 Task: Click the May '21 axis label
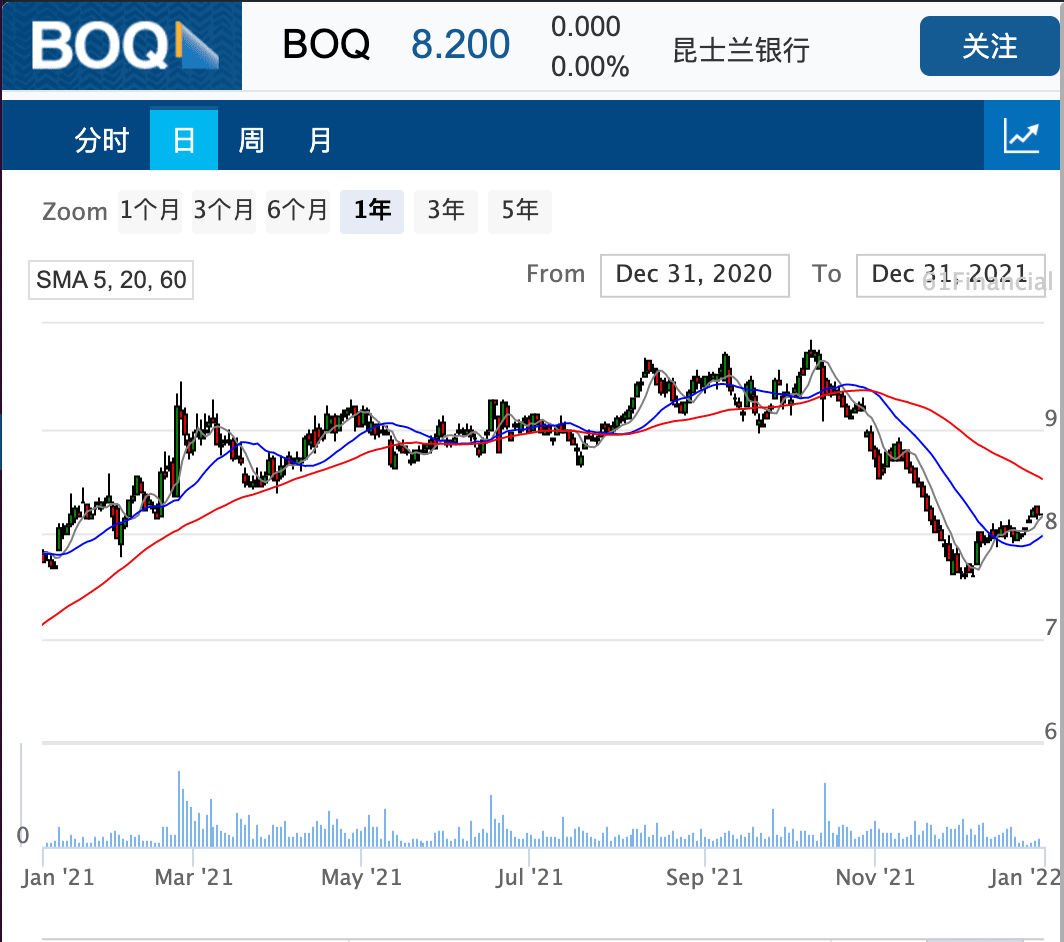pos(362,877)
